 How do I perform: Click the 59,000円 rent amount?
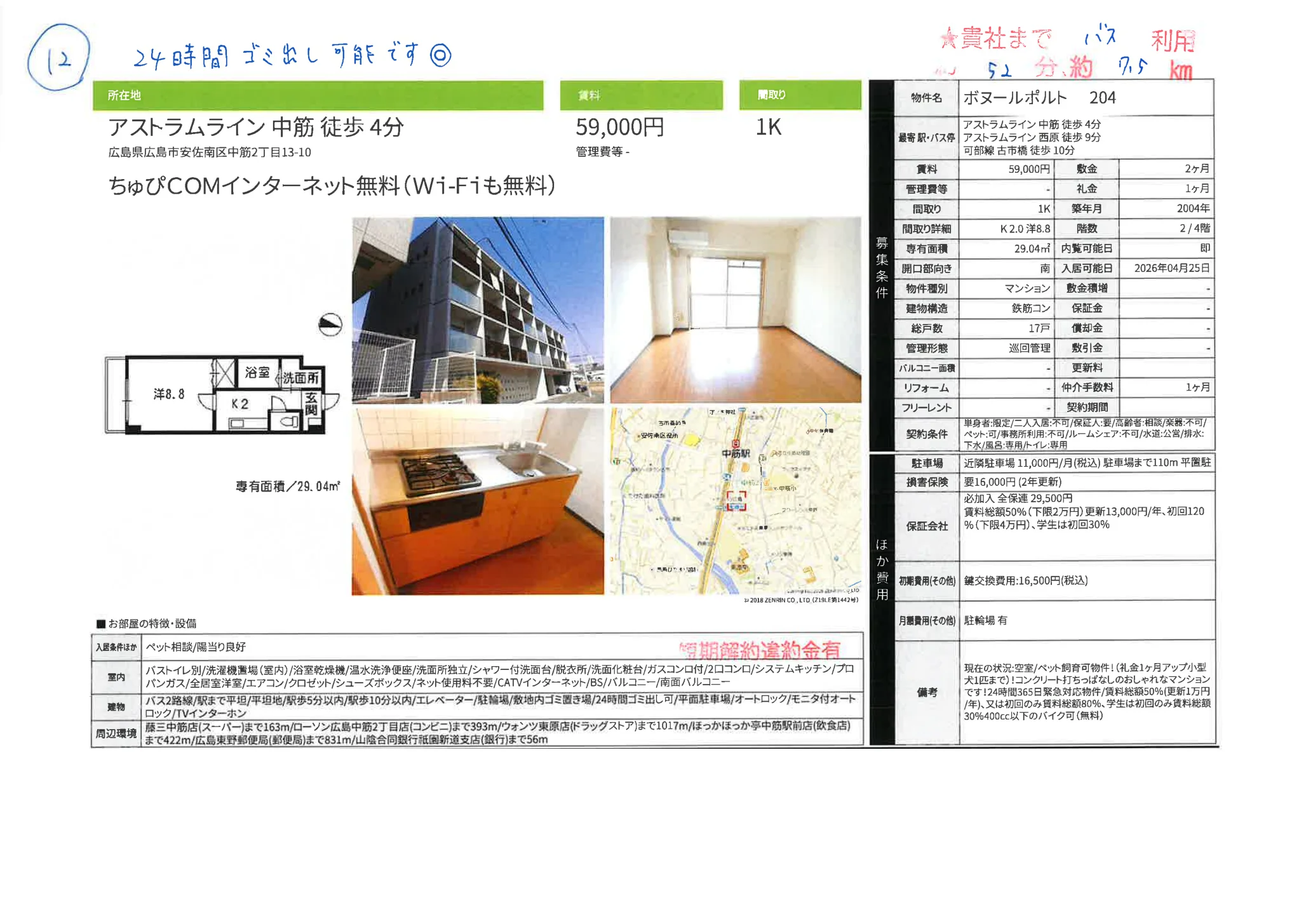pyautogui.click(x=619, y=128)
